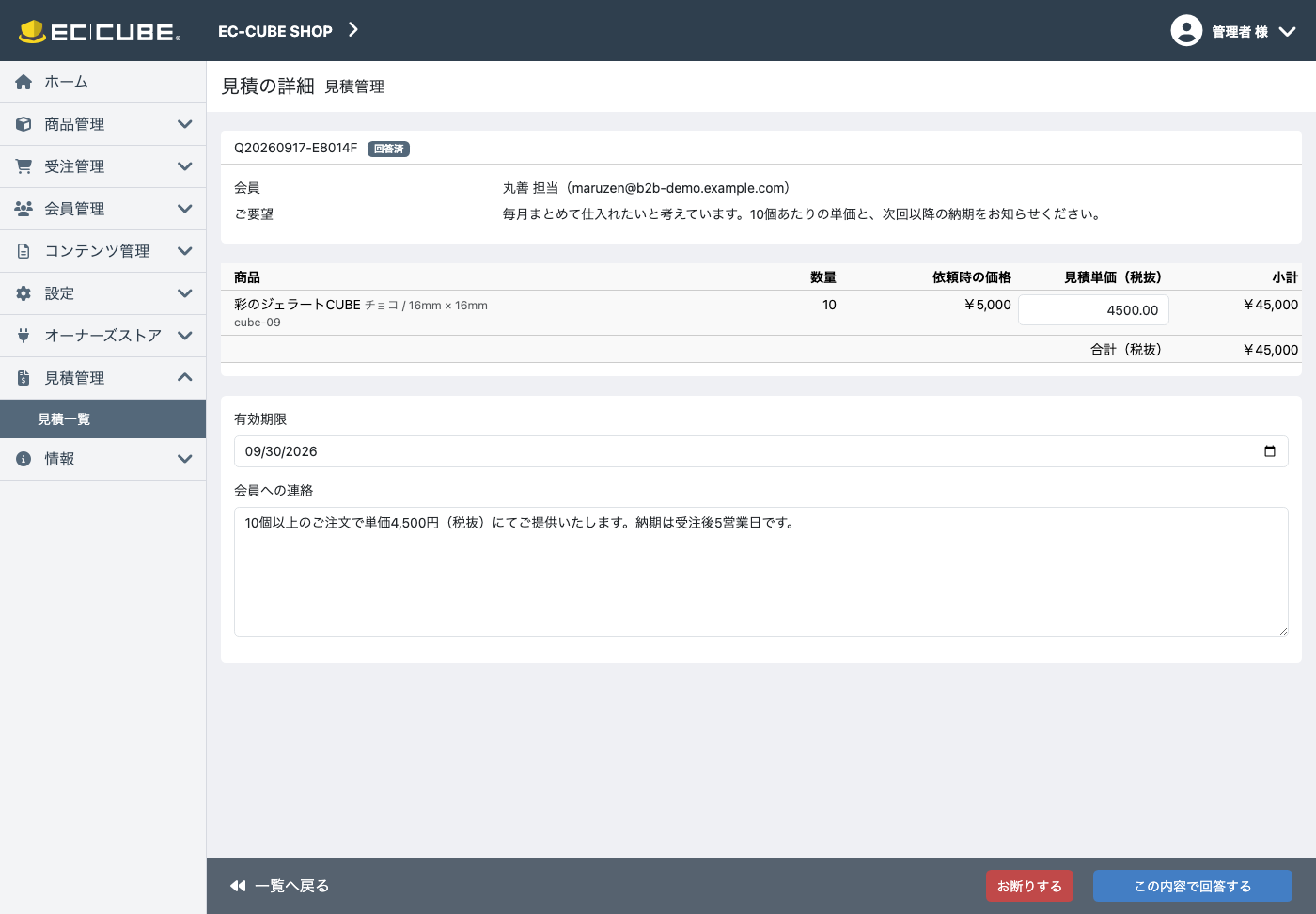This screenshot has width=1316, height=914.
Task: Click the content management document icon
Action: (23, 251)
